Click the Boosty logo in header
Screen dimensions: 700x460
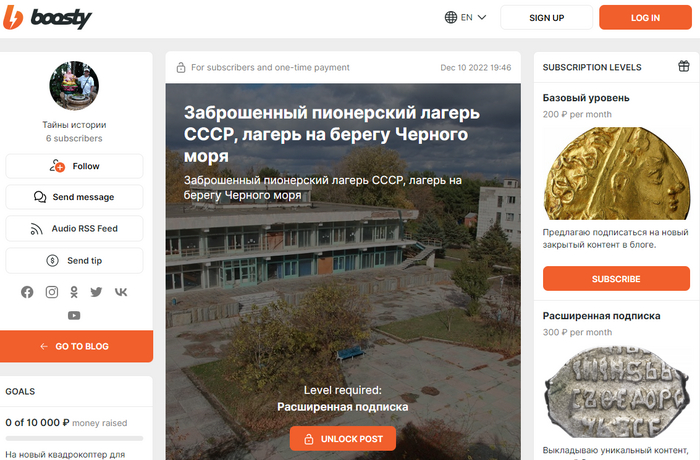tap(47, 18)
